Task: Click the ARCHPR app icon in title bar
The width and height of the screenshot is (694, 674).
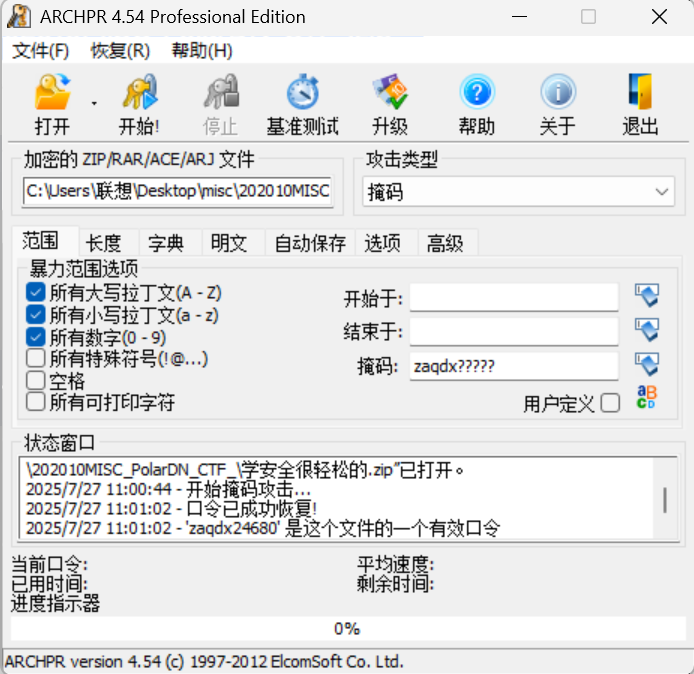Action: 19,17
